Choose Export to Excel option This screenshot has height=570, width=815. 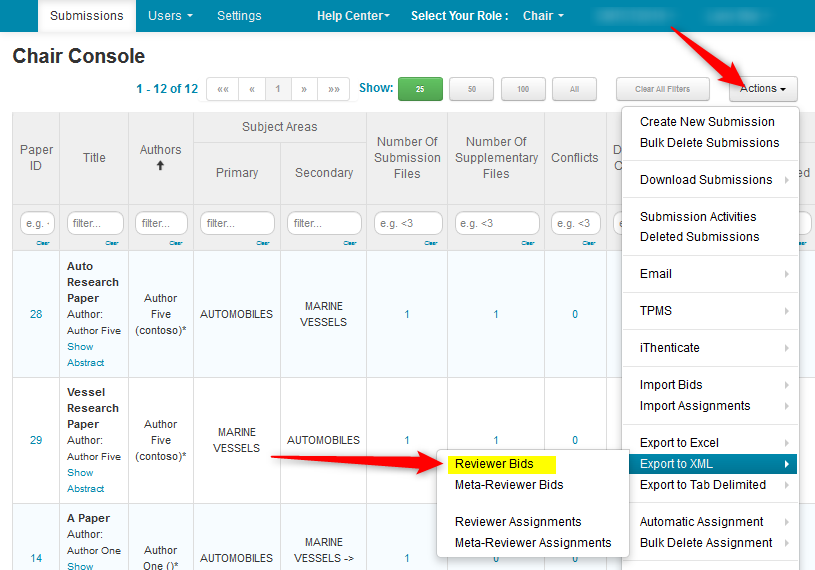(x=679, y=443)
